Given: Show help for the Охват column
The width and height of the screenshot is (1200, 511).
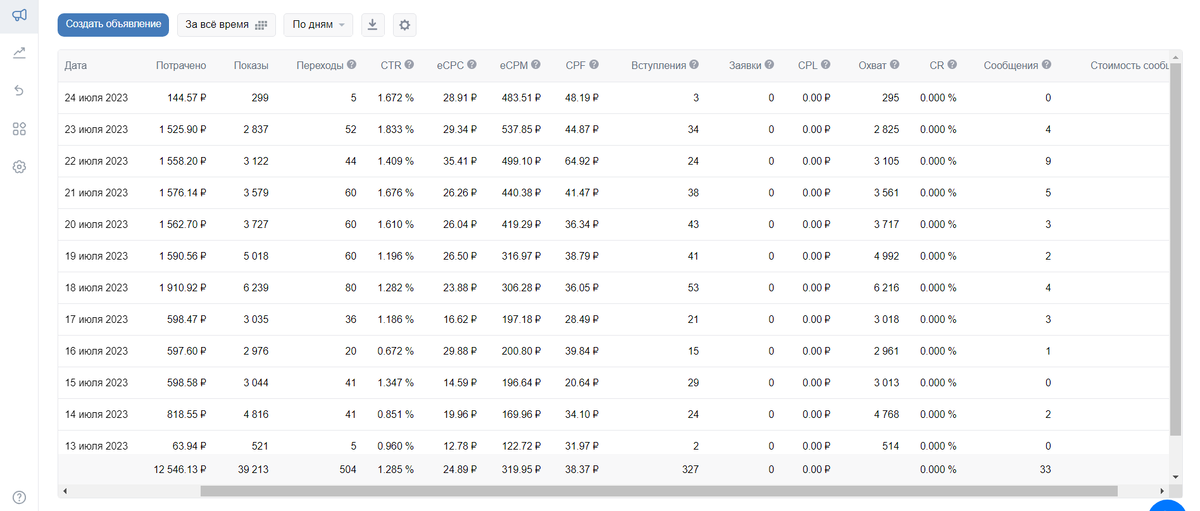Looking at the screenshot, I should point(894,65).
